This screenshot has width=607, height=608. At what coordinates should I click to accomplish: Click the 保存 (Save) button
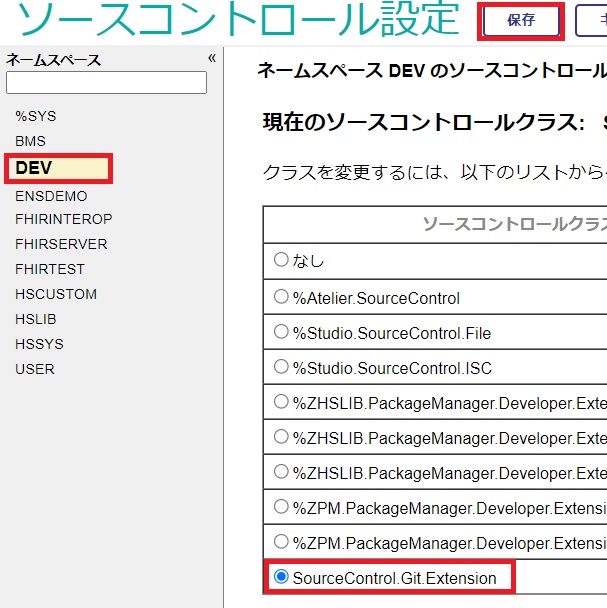point(521,21)
